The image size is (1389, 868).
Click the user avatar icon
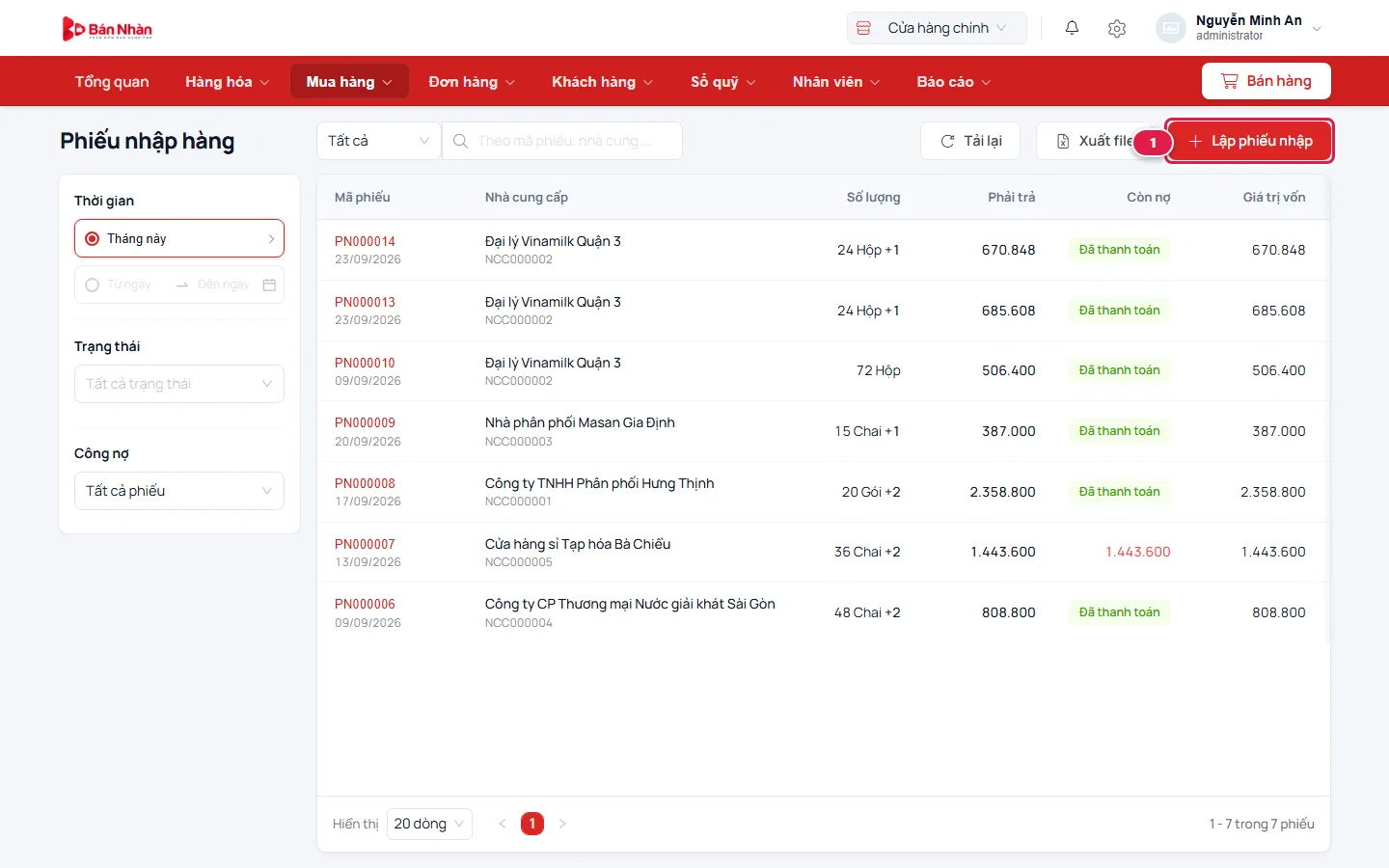(1170, 28)
